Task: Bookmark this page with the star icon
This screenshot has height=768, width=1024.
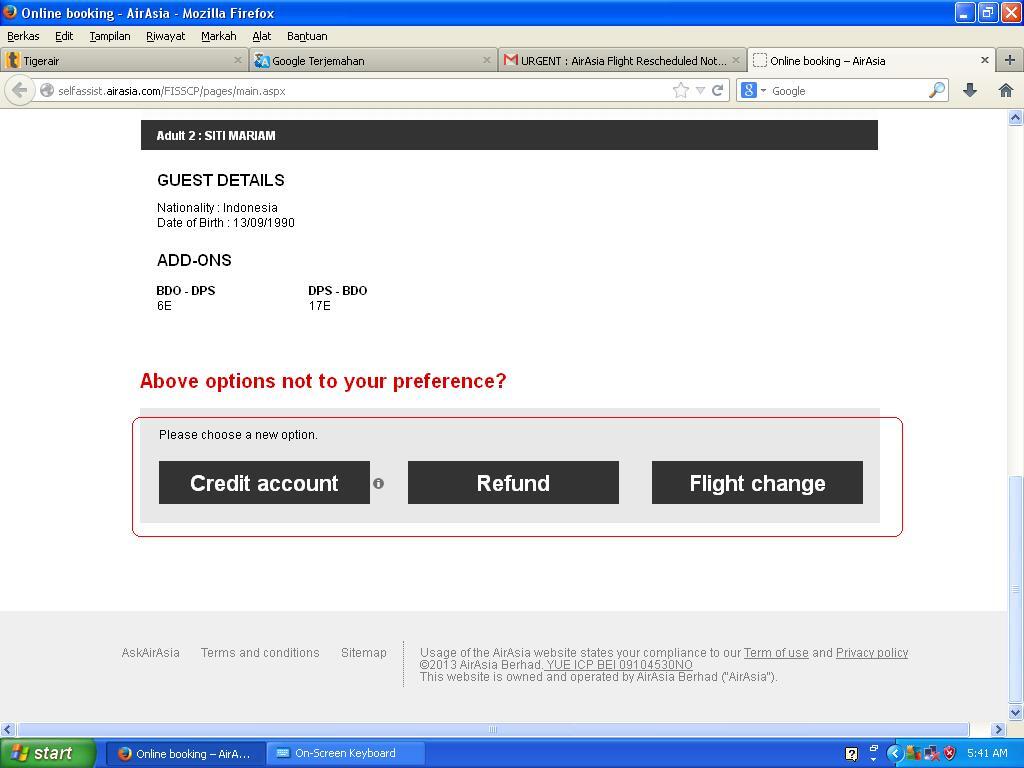Action: (x=680, y=90)
